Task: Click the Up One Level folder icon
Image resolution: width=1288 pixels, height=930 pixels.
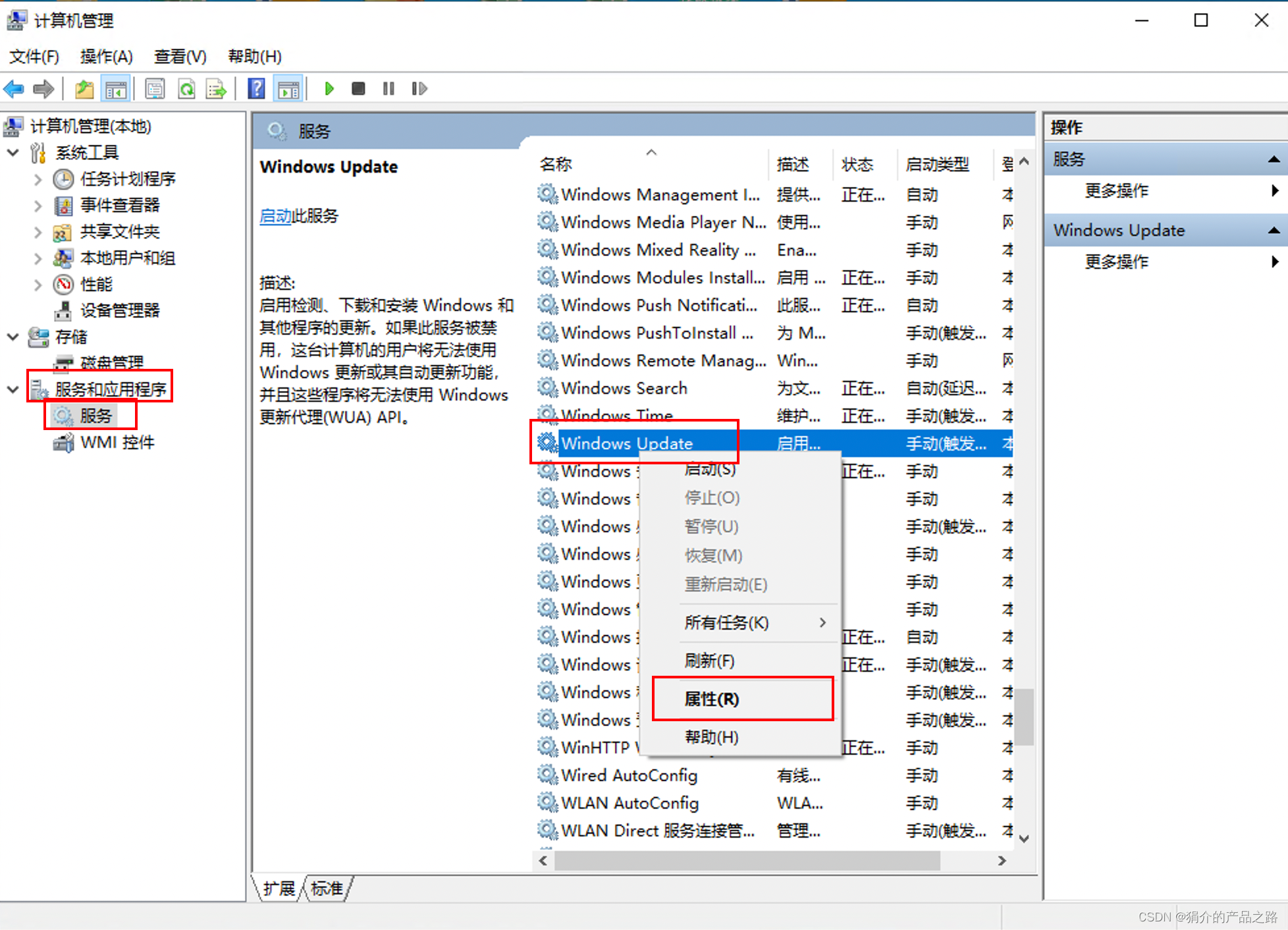Action: pyautogui.click(x=84, y=88)
